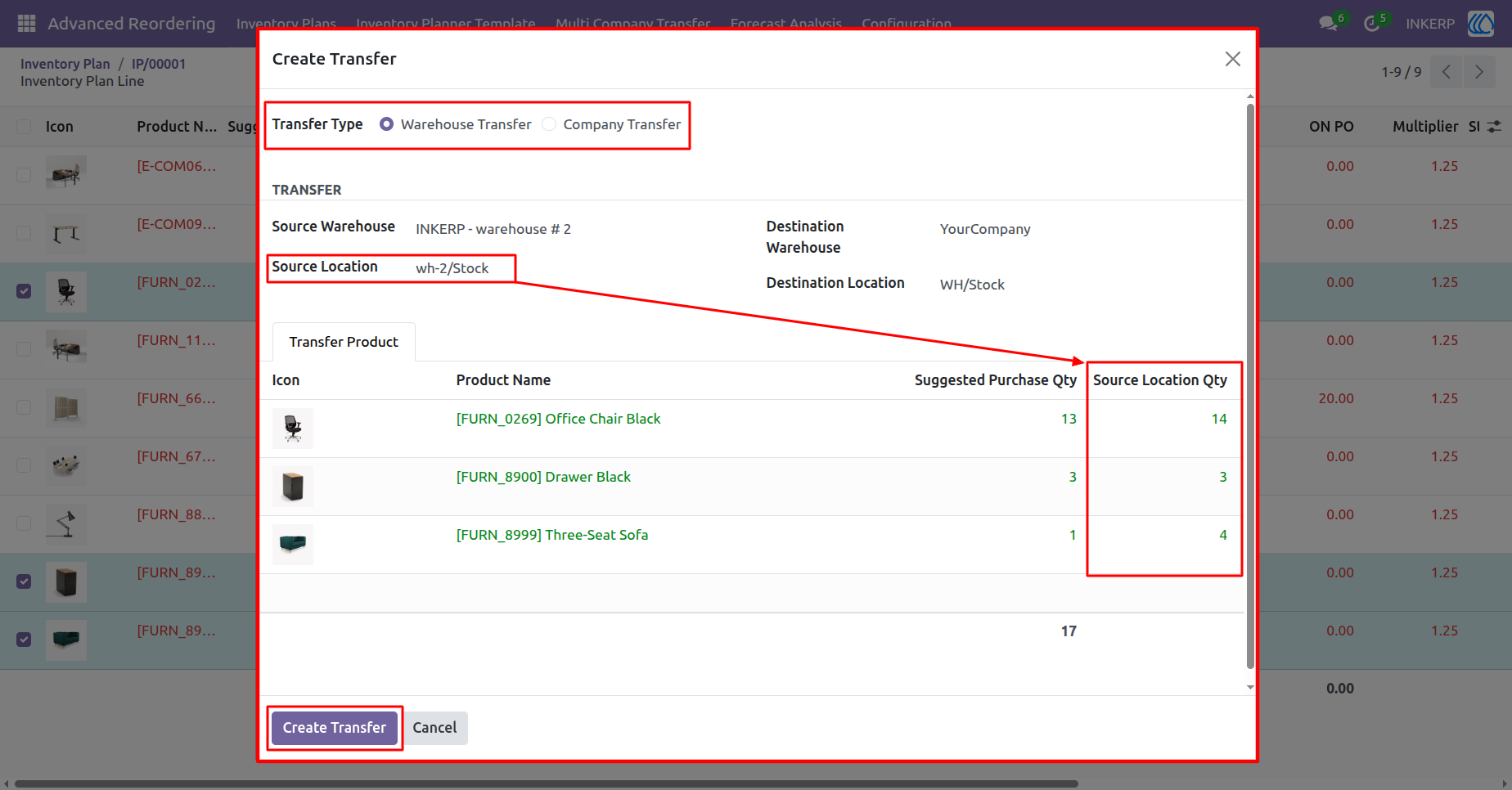Open the Forecast Analysis menu
The image size is (1512, 790).
(786, 24)
